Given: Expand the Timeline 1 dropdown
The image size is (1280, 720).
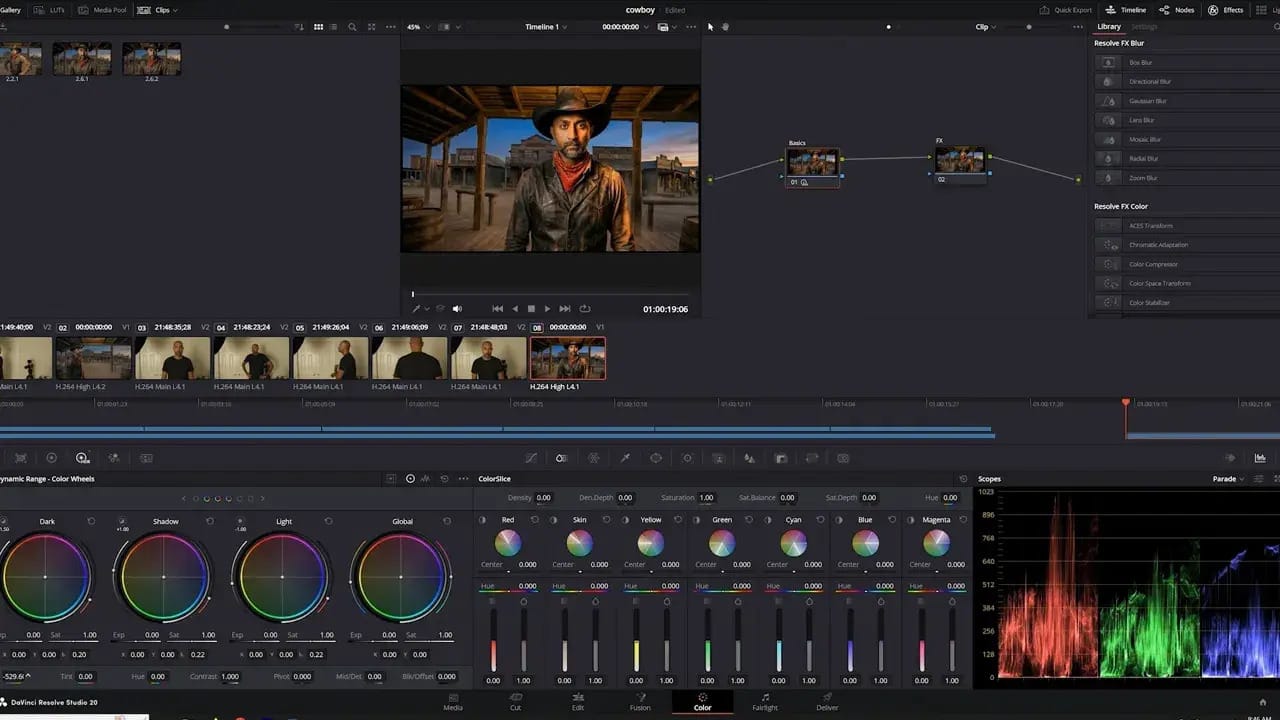Looking at the screenshot, I should coord(546,27).
